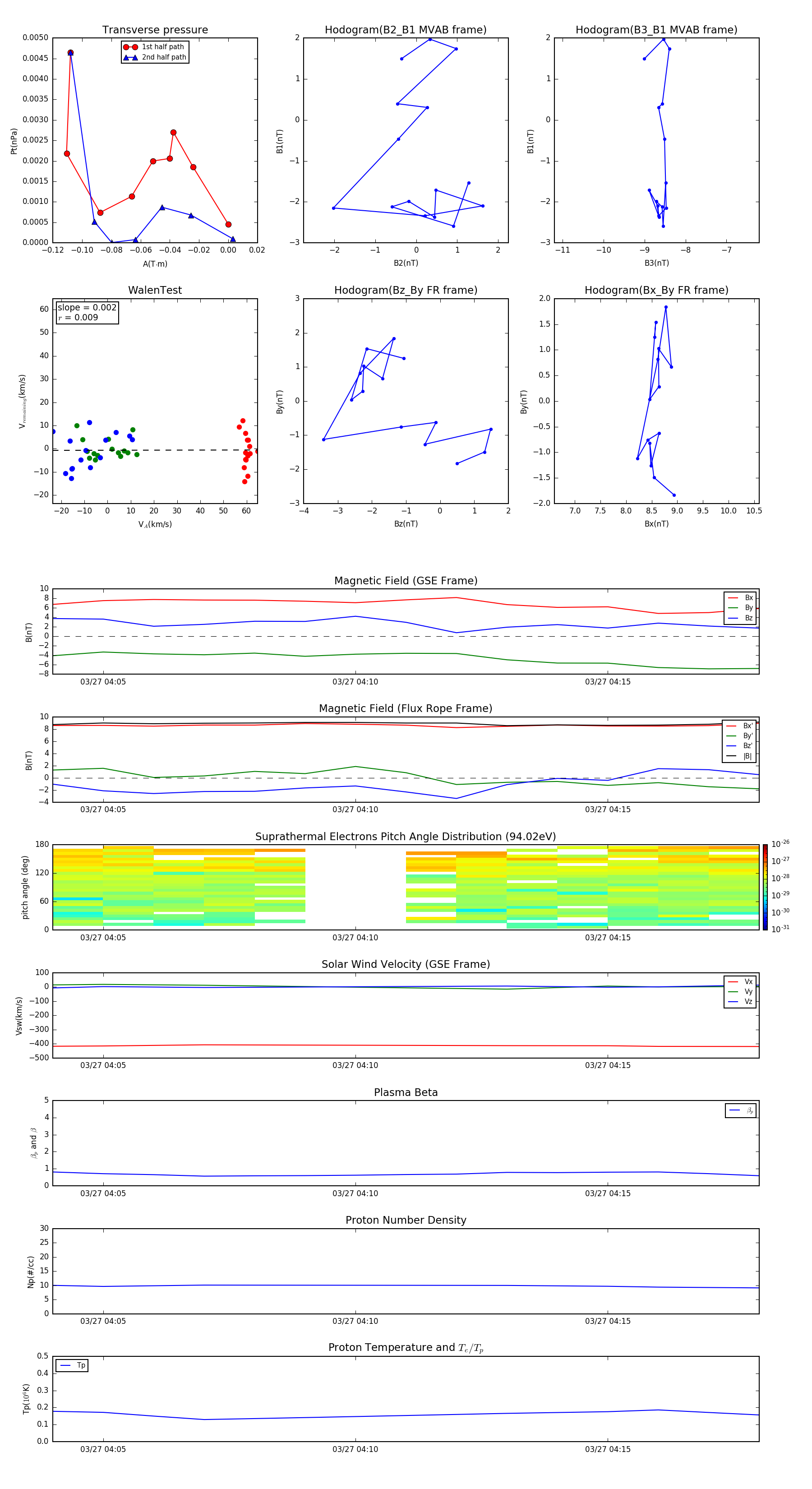Click 'Solar Wind Velocity (GSE Frame)' title
The width and height of the screenshot is (812, 1489).
pos(406,965)
